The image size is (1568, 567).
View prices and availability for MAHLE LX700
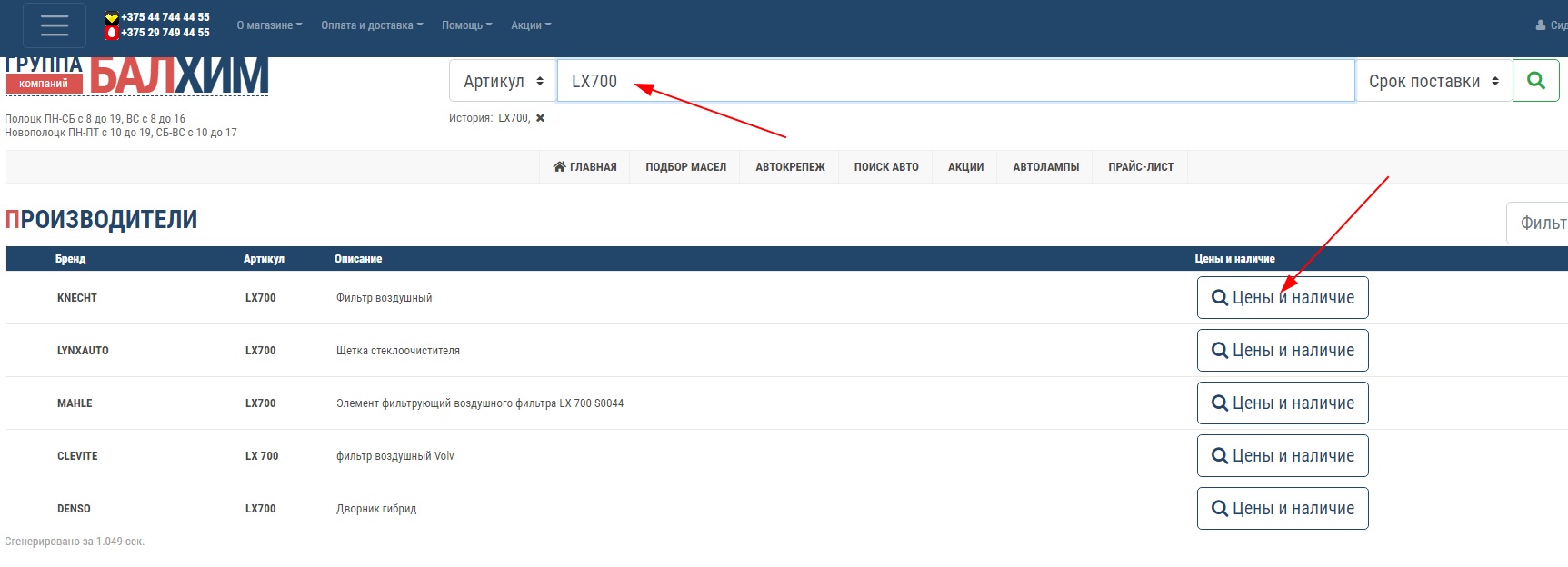tap(1282, 403)
